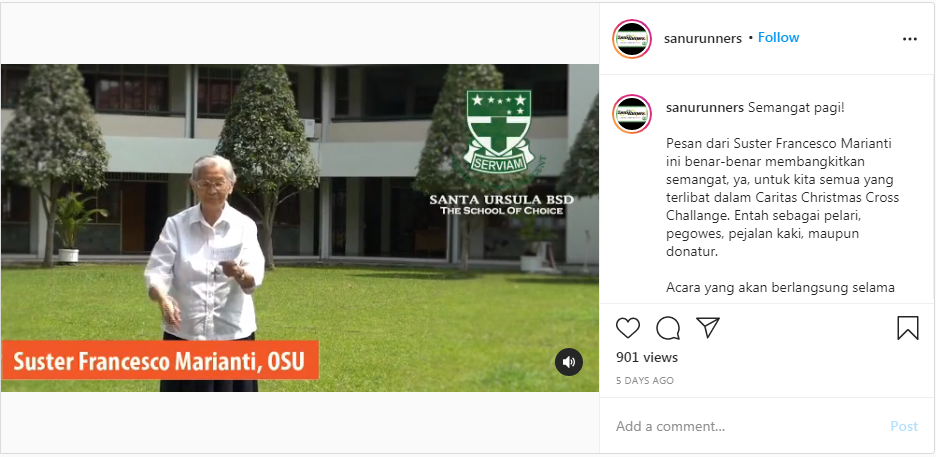The height and width of the screenshot is (457, 936).
Task: Submit comment with the Post button
Action: pyautogui.click(x=904, y=427)
